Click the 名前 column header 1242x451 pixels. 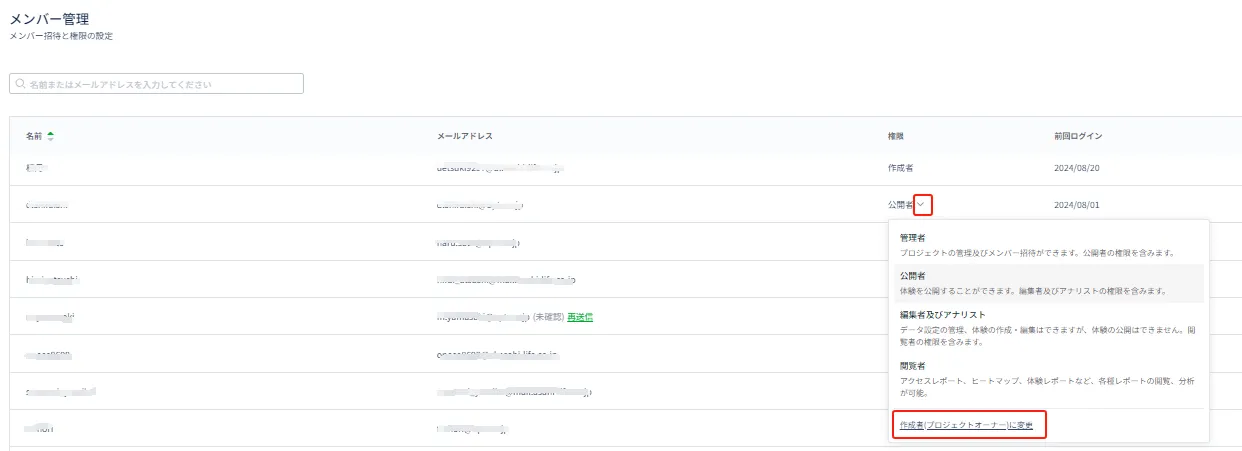pyautogui.click(x=35, y=136)
